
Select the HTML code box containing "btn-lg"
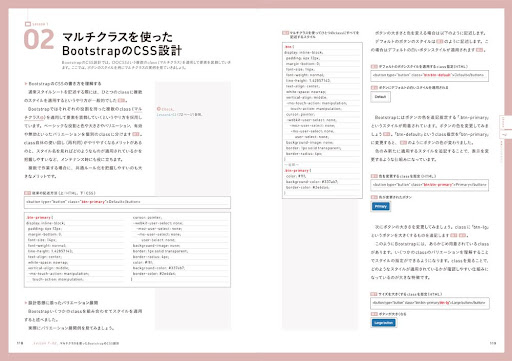click(430, 303)
